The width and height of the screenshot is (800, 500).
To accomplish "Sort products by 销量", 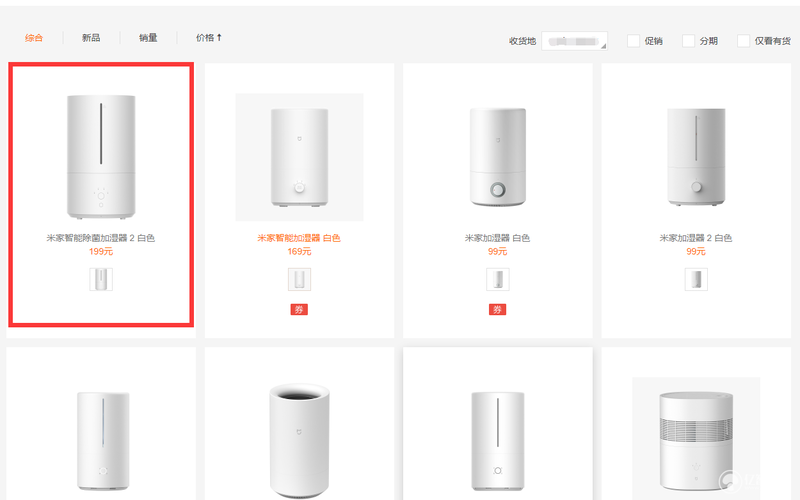I will (148, 38).
